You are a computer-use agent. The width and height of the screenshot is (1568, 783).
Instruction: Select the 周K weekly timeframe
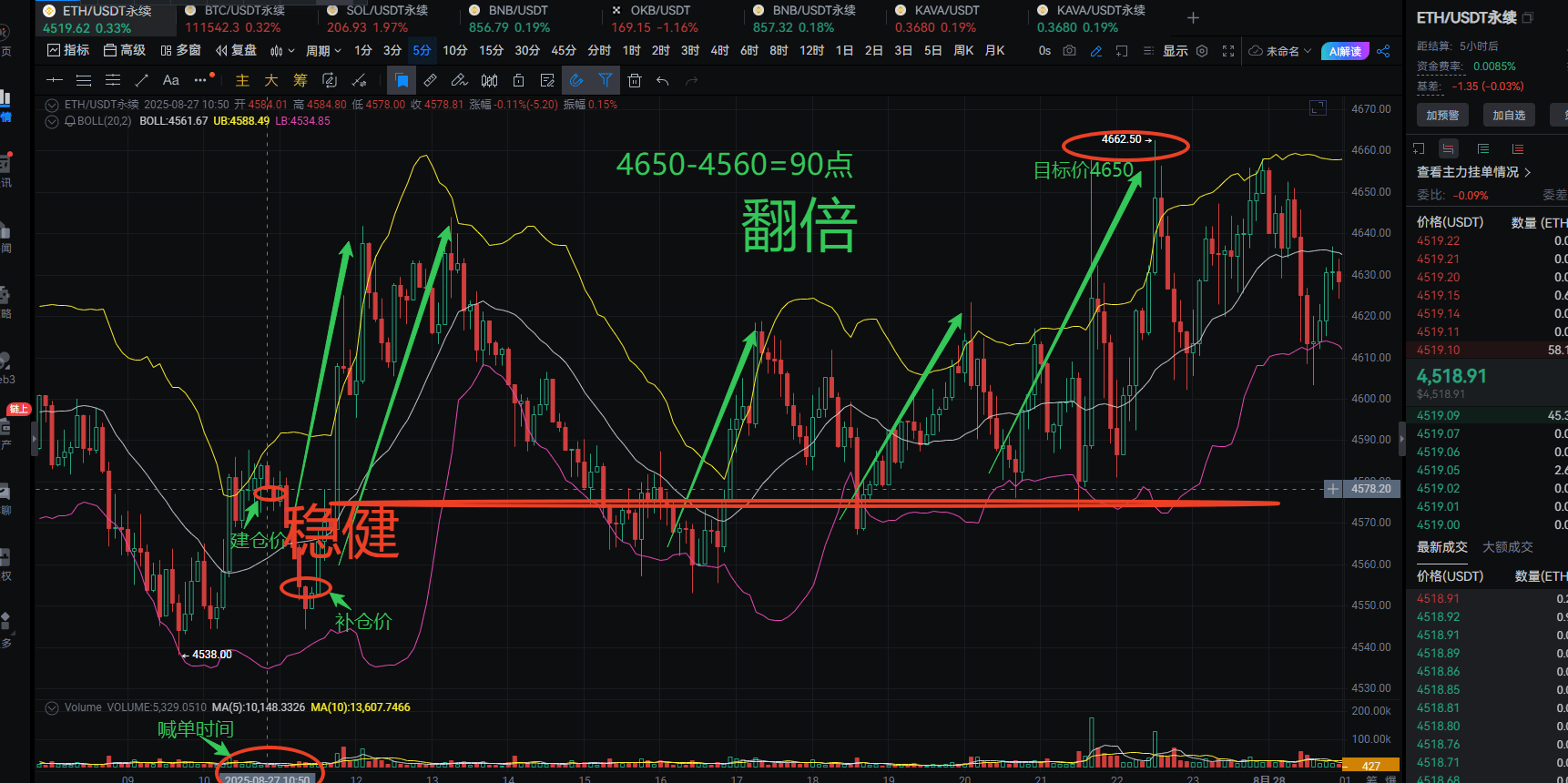(963, 51)
